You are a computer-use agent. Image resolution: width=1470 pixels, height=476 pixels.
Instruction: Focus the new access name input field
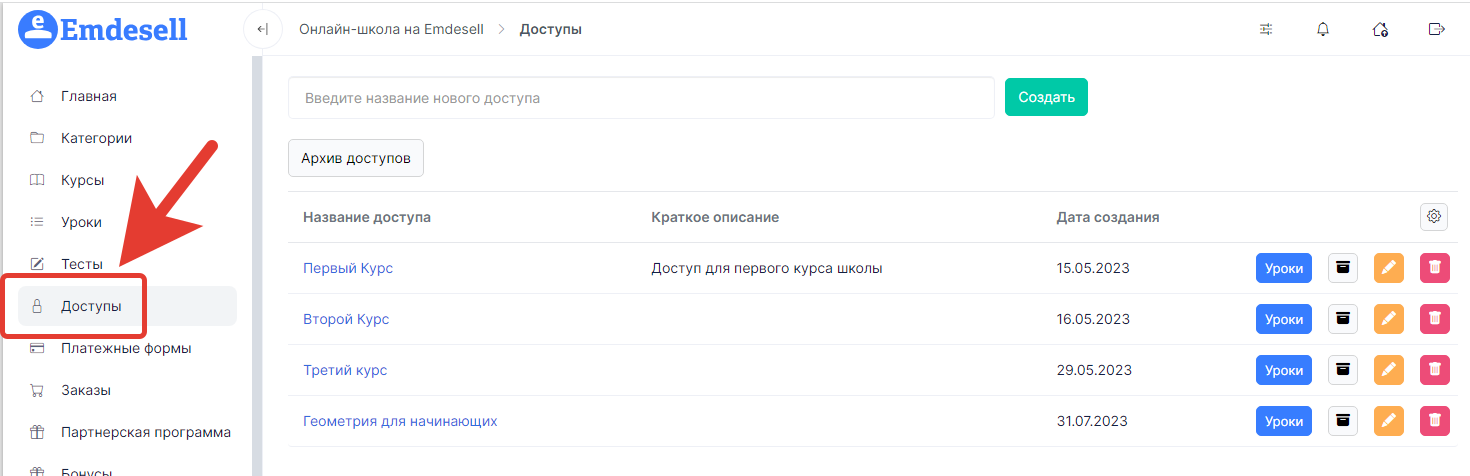640,98
